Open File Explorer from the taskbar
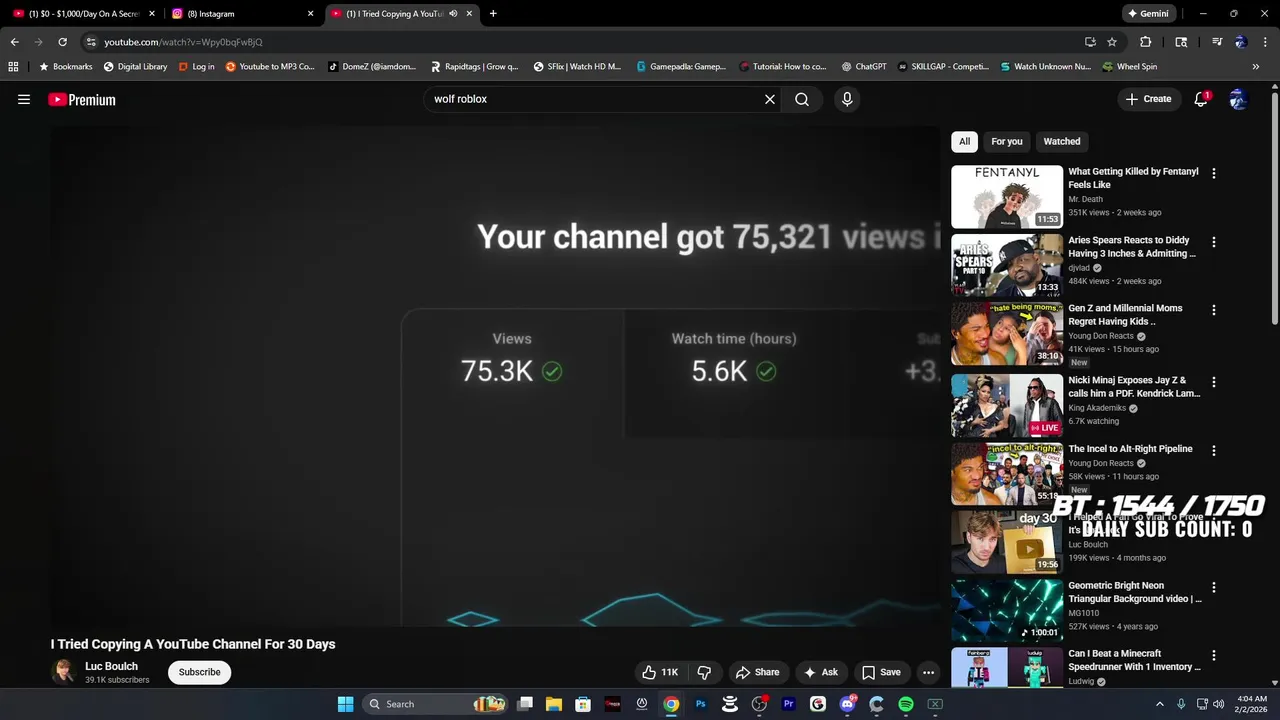This screenshot has height=720, width=1280. [554, 704]
